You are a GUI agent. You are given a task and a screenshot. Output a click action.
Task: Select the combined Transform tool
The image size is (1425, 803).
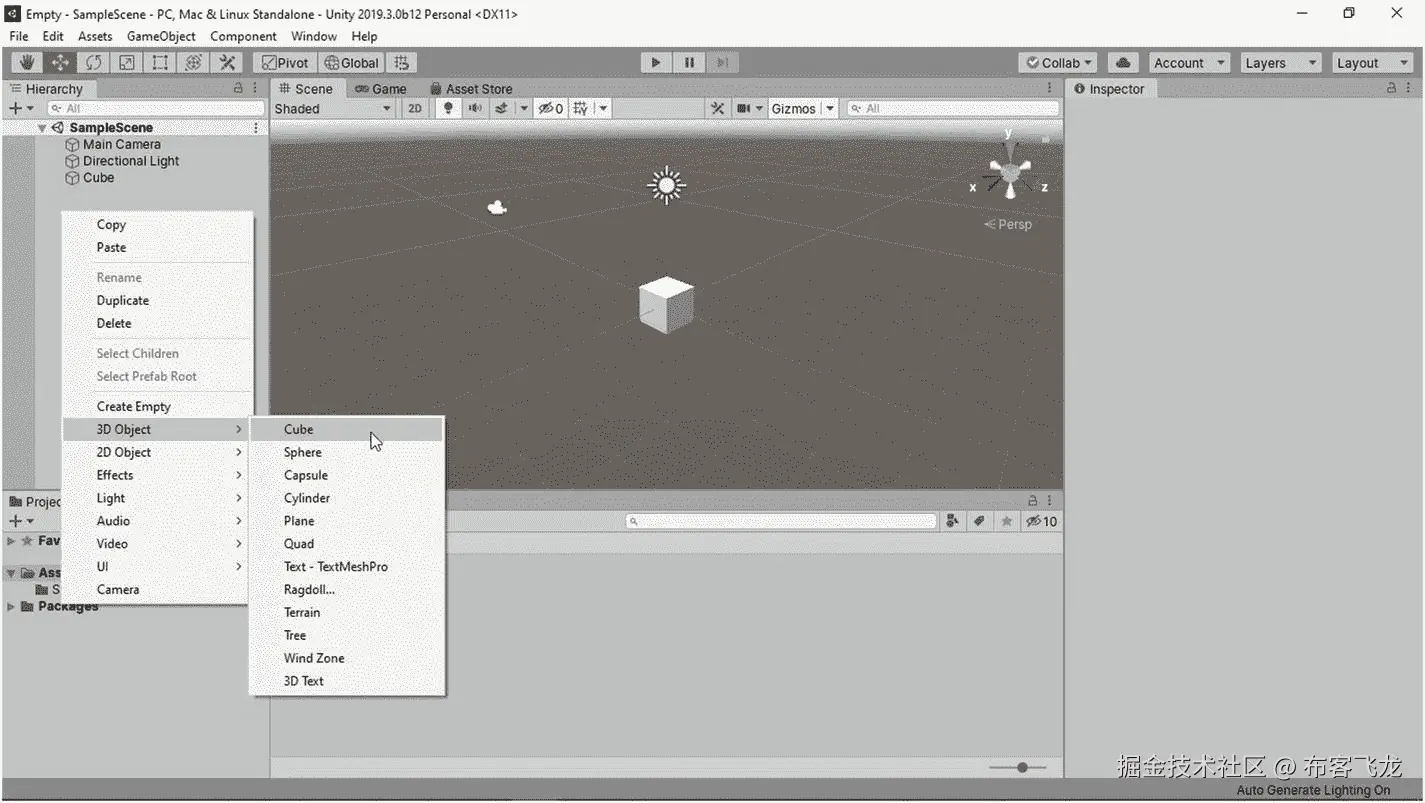click(x=194, y=62)
